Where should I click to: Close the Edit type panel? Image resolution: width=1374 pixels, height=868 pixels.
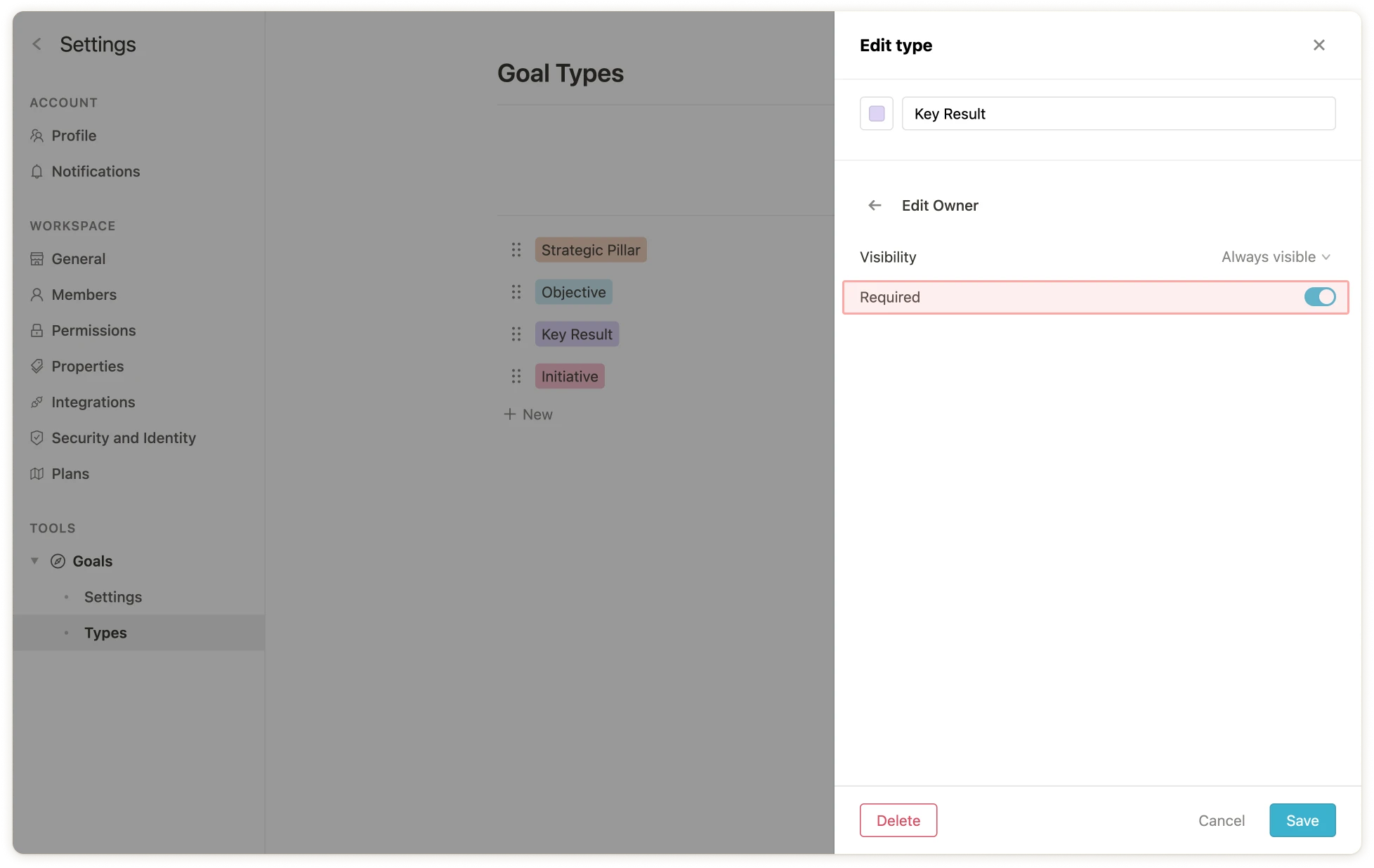(x=1319, y=45)
